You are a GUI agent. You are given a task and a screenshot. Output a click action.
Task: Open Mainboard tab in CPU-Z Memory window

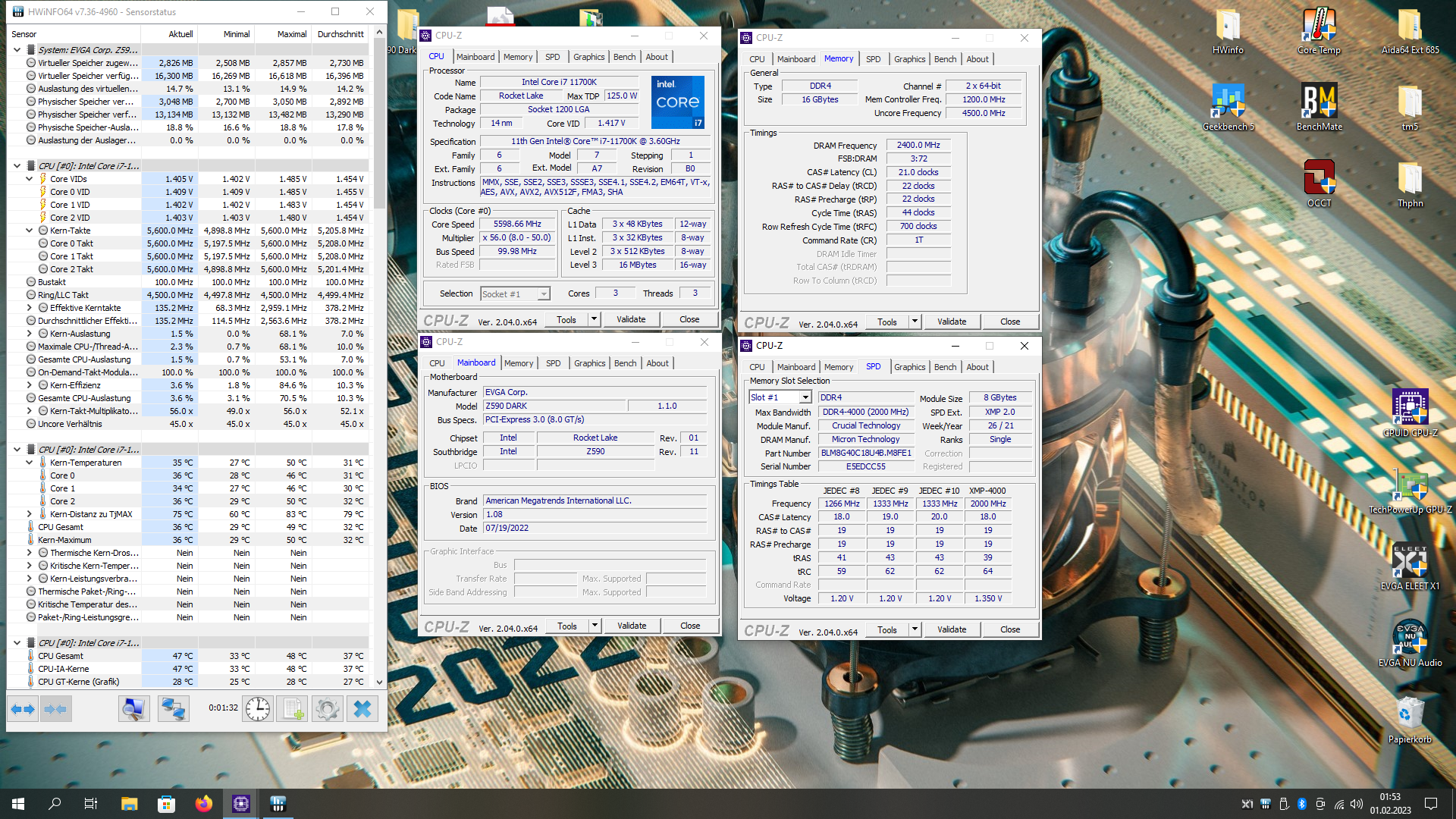[x=796, y=59]
